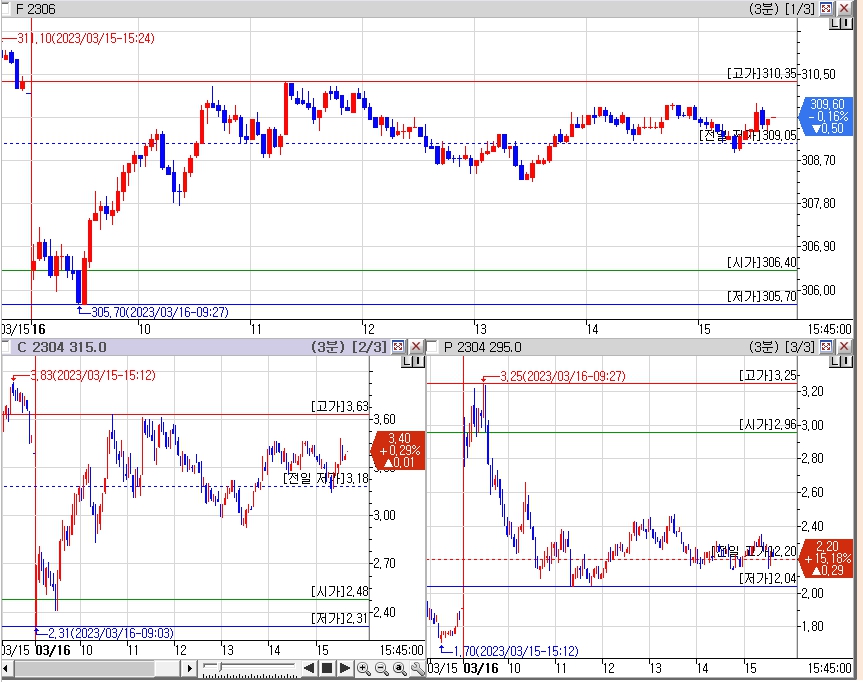
Task: Click the 15:45:00 time label in F 2306
Action: point(829,329)
